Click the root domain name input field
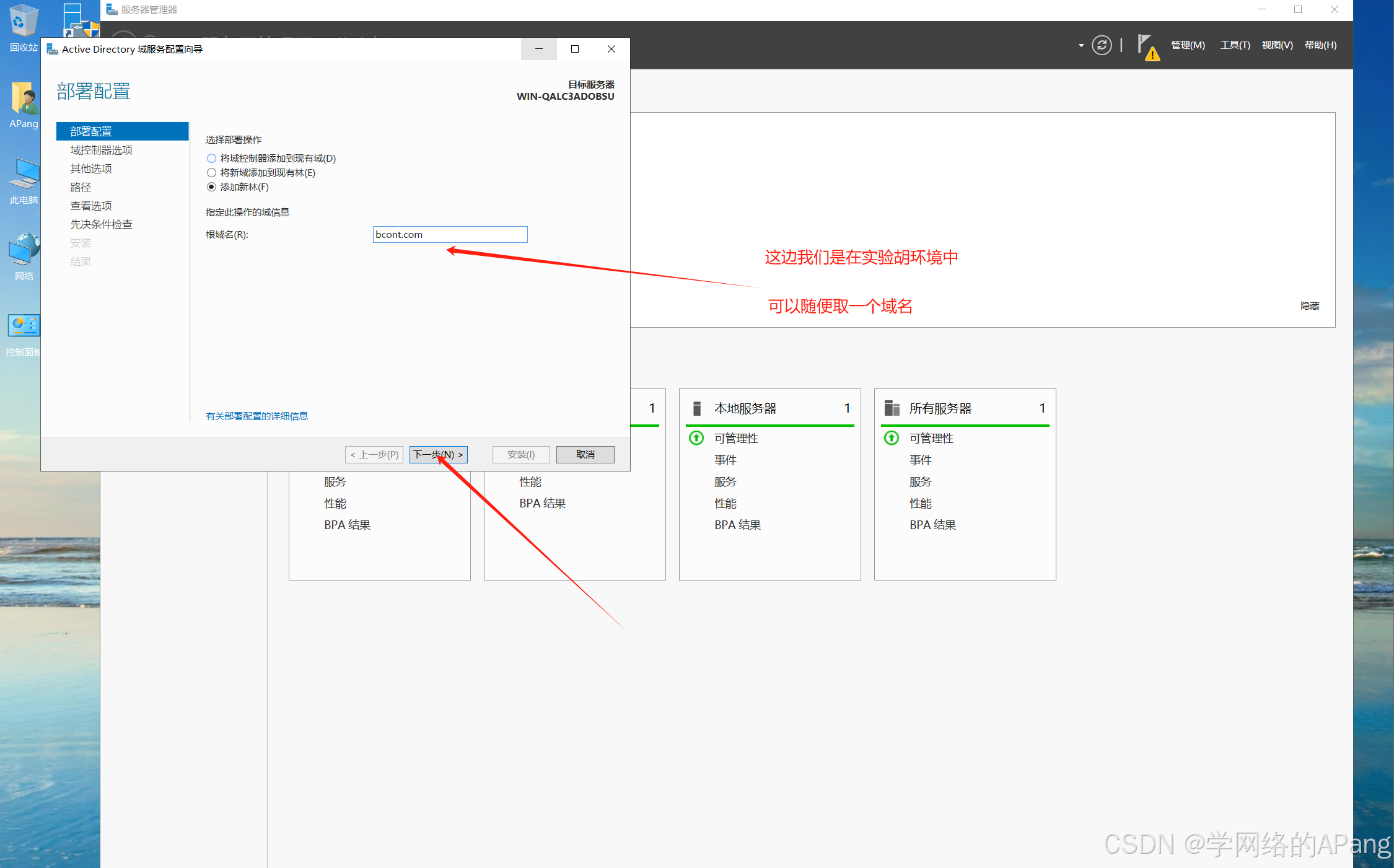The width and height of the screenshot is (1394, 868). [450, 235]
